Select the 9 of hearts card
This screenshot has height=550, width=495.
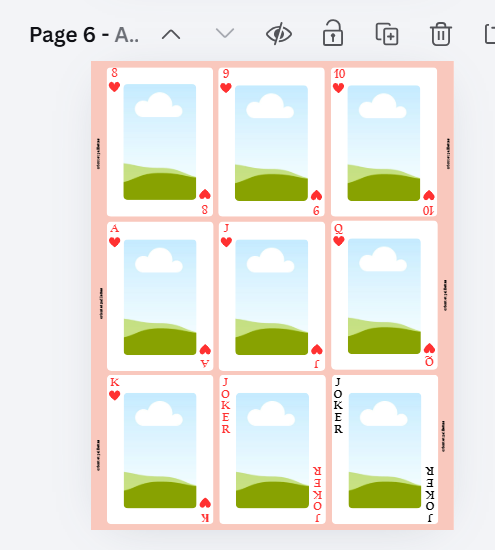[x=272, y=142]
